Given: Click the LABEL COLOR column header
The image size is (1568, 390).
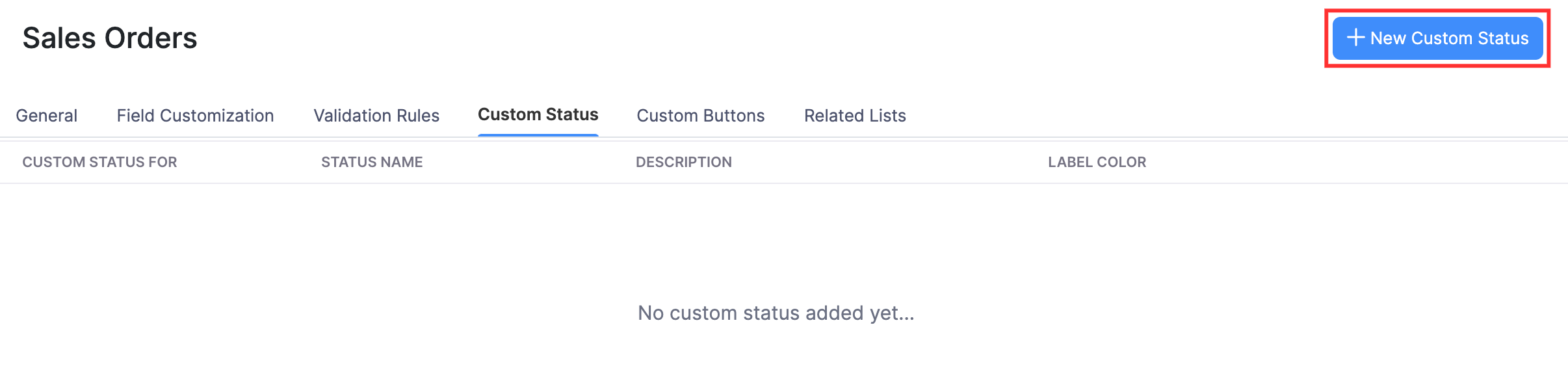Looking at the screenshot, I should coord(1097,162).
